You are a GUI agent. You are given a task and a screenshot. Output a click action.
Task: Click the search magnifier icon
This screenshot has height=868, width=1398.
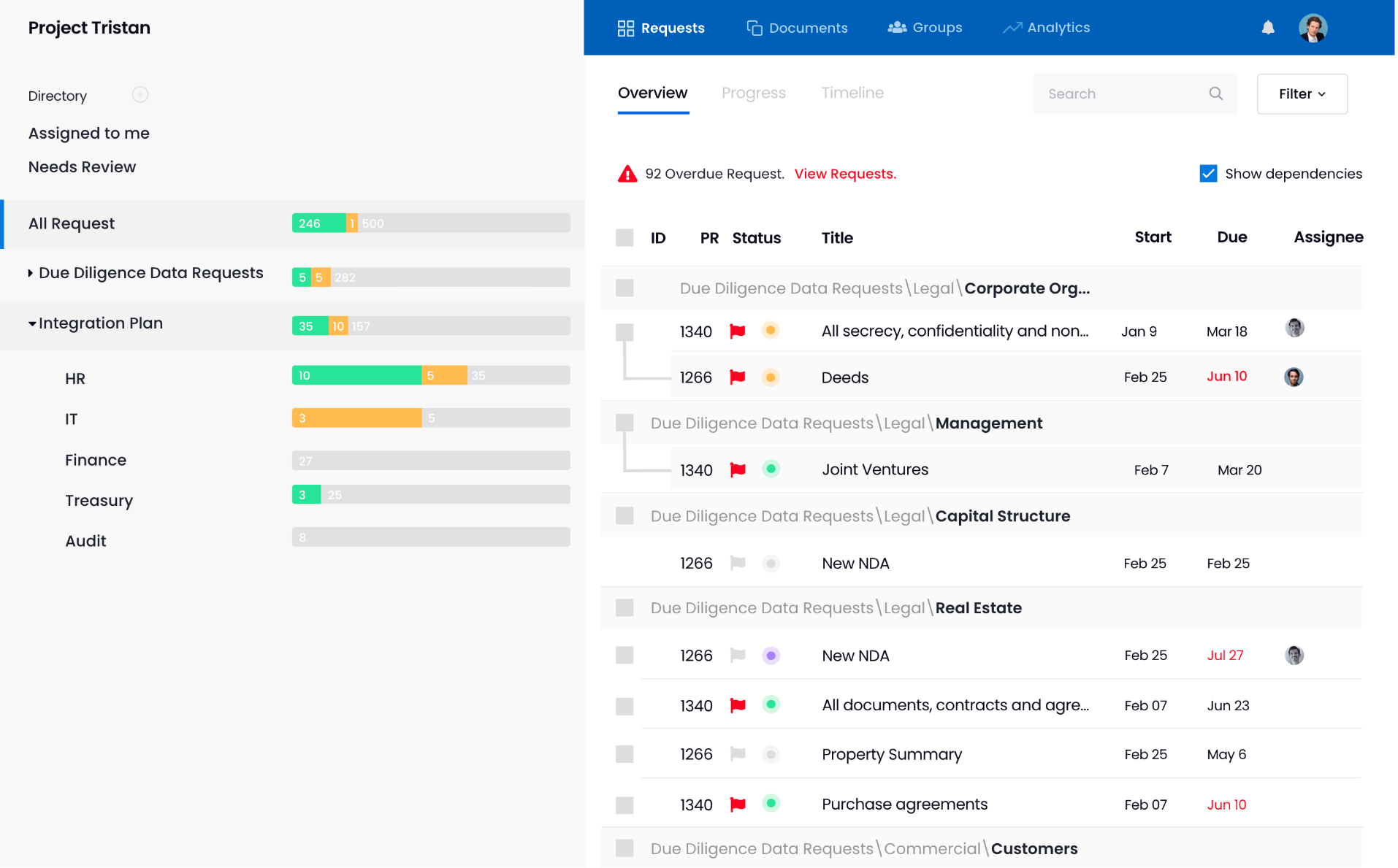pos(1215,93)
